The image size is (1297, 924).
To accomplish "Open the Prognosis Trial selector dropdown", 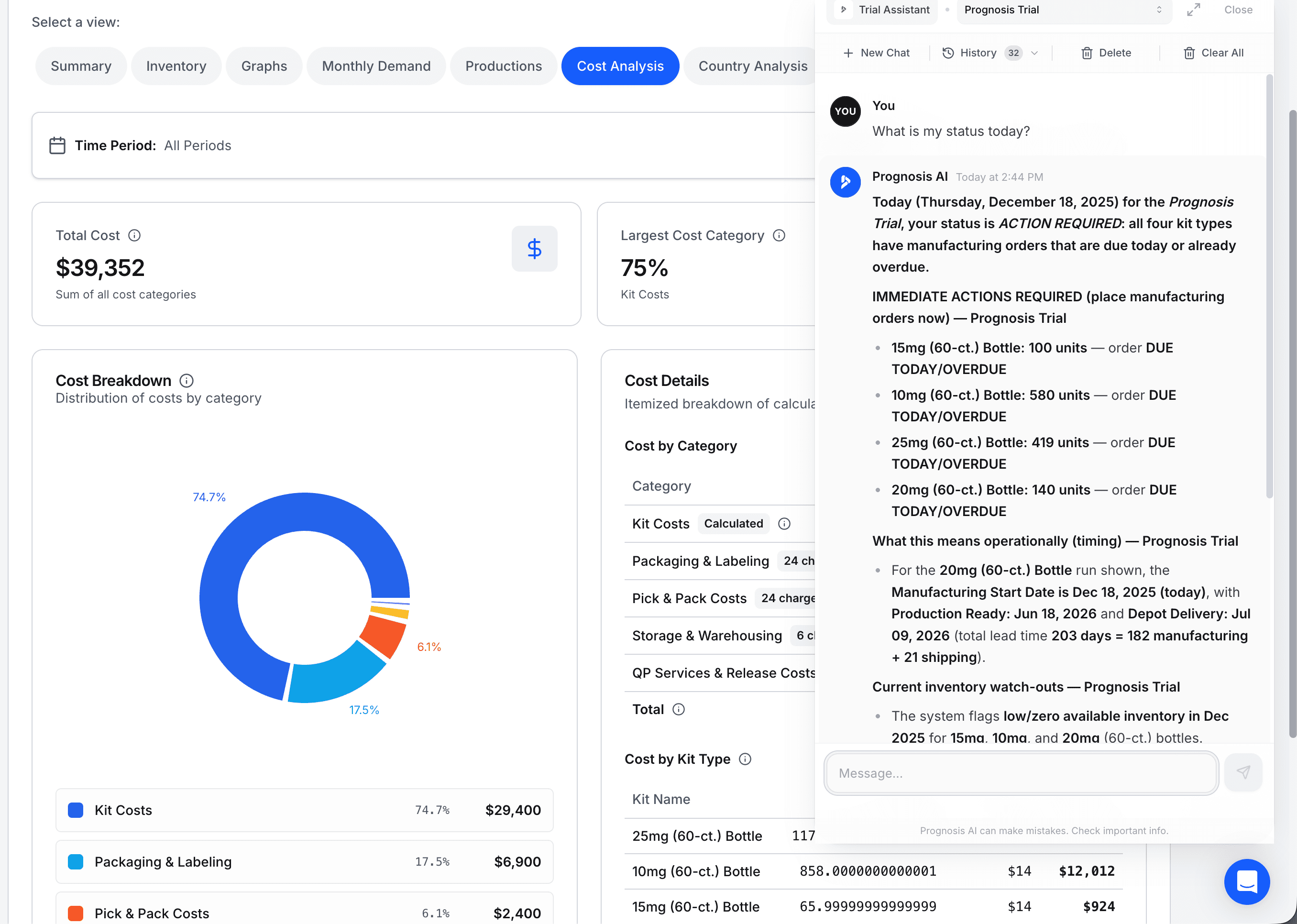I will (1063, 10).
